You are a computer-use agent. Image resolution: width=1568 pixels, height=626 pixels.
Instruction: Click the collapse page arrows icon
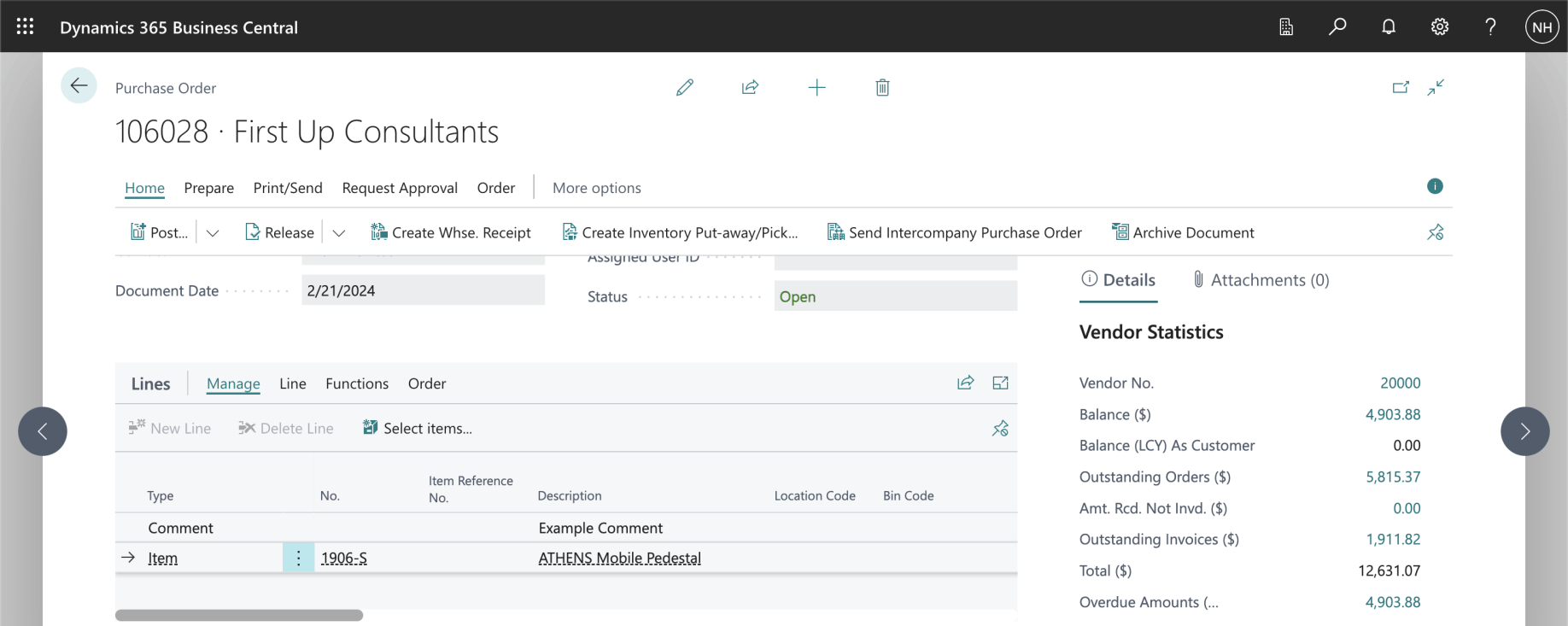(x=1436, y=87)
